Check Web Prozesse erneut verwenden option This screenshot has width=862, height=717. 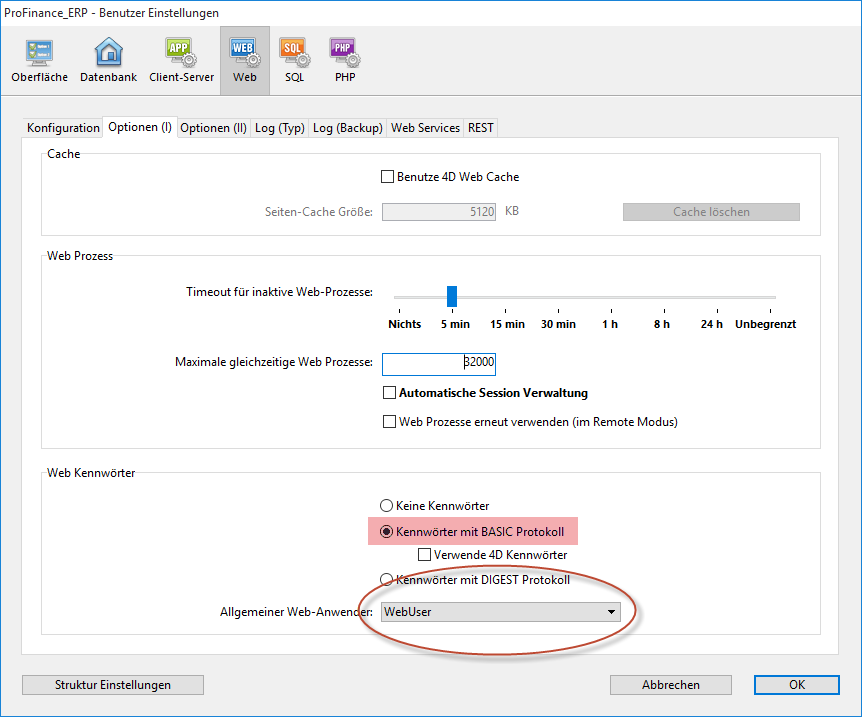coord(391,422)
